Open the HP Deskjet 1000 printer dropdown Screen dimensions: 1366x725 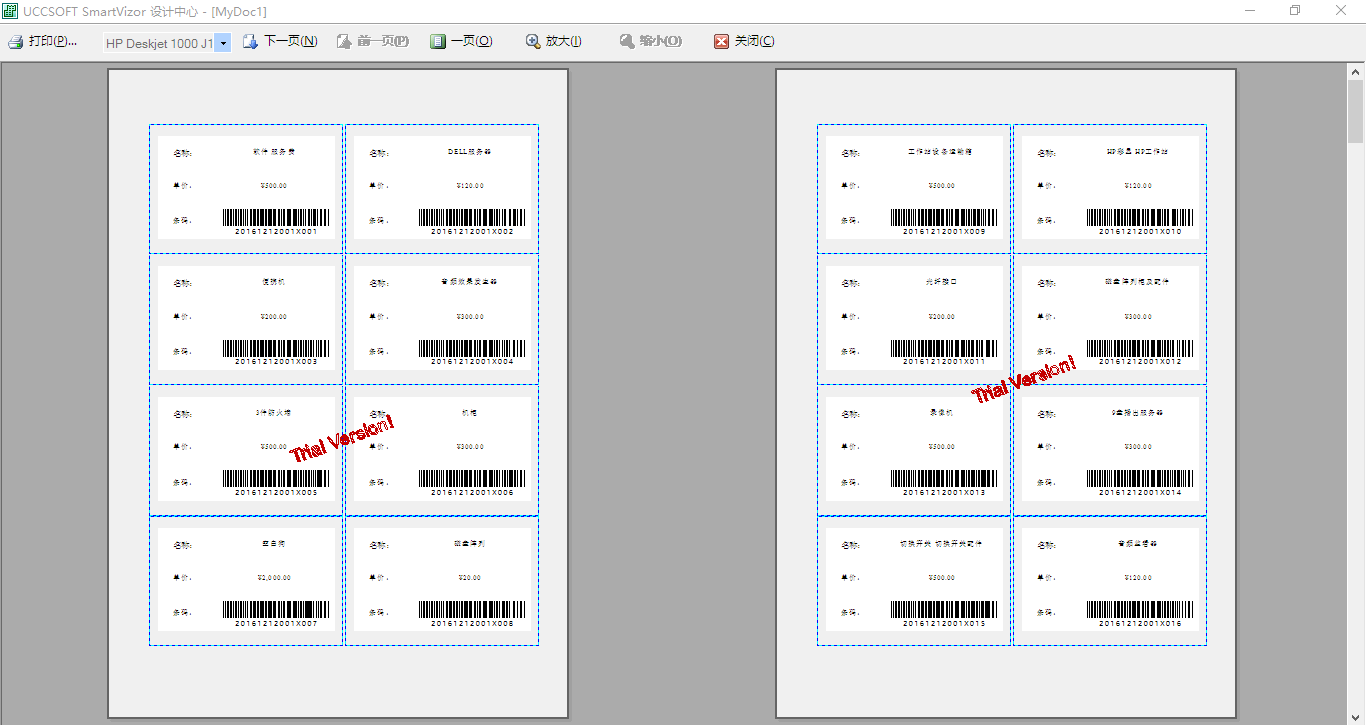coord(222,43)
